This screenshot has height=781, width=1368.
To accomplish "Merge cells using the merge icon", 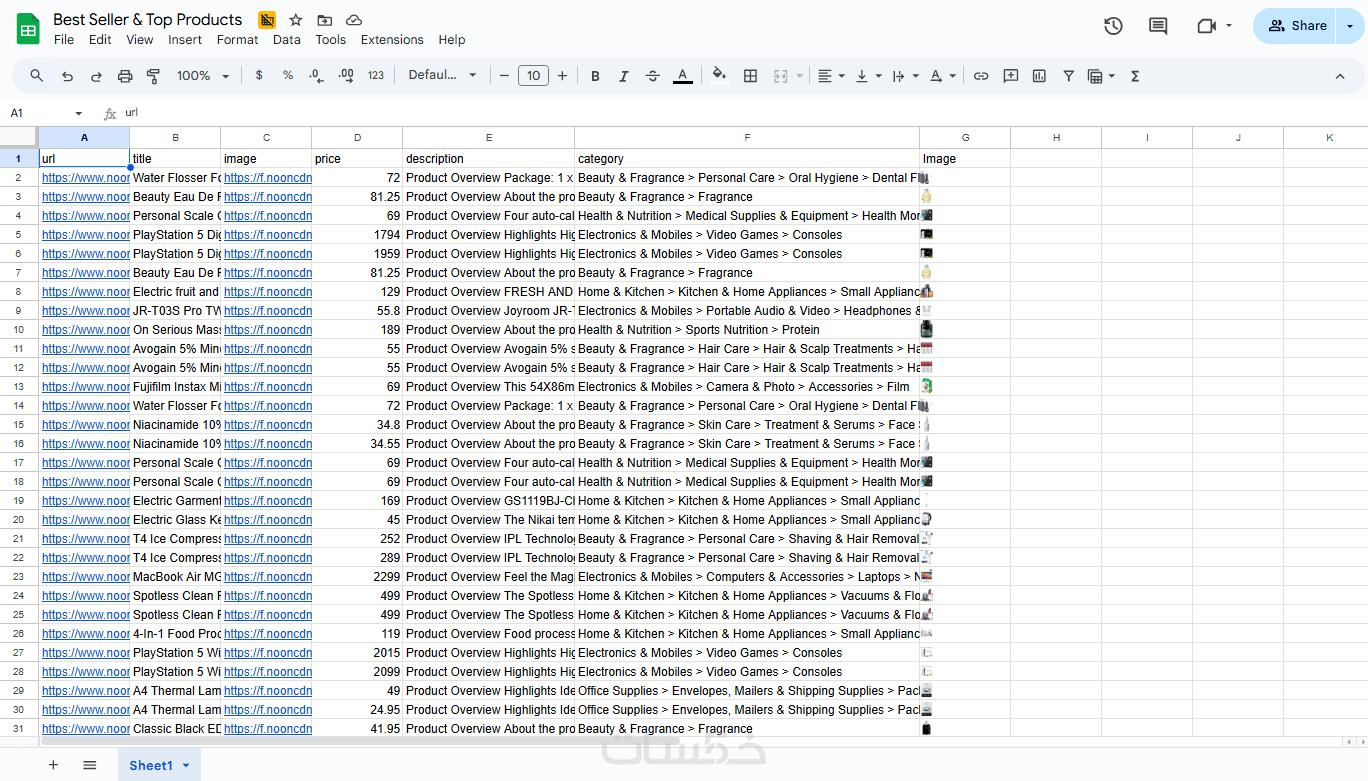I will (x=781, y=76).
